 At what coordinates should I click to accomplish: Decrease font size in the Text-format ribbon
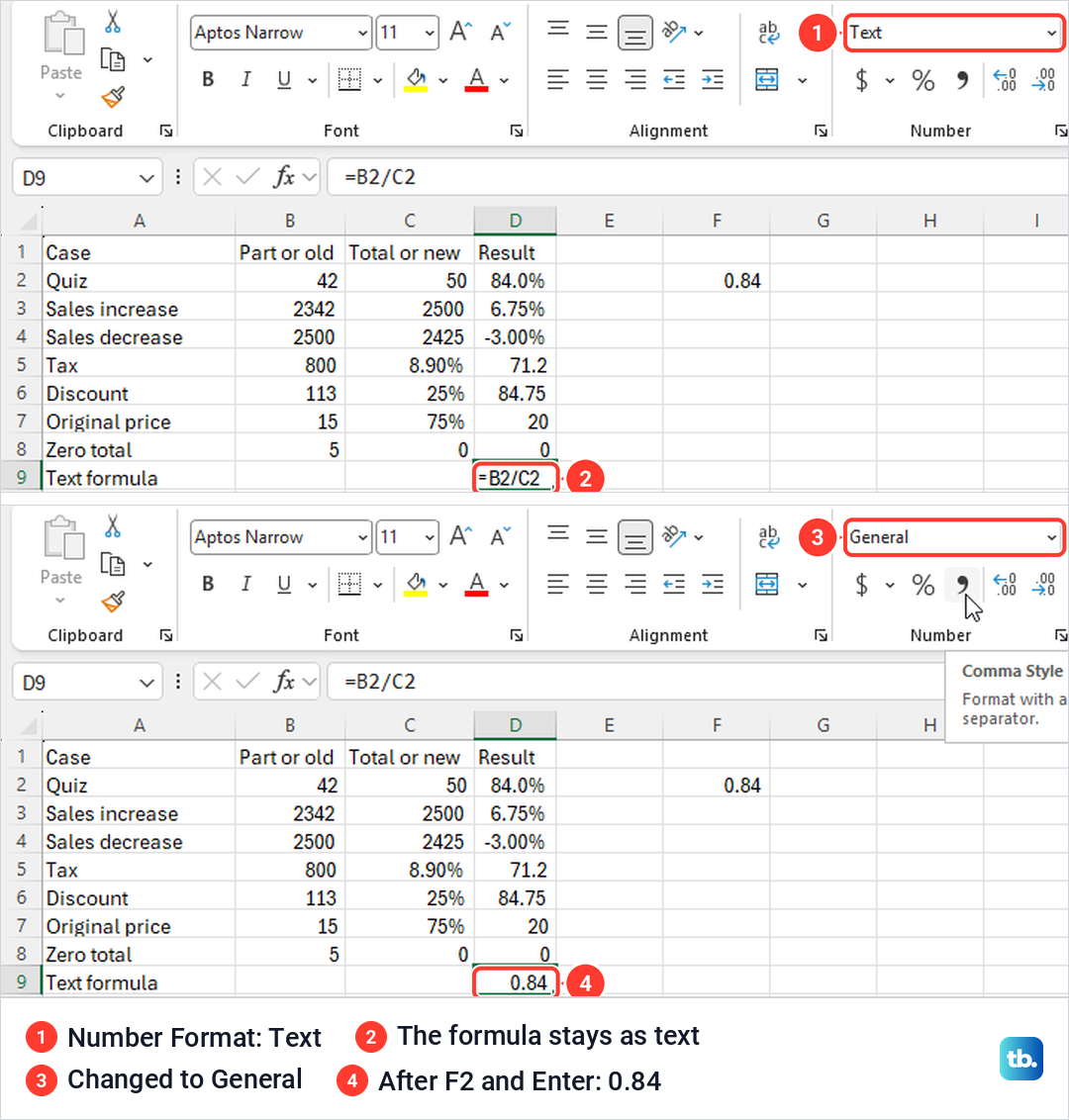coord(500,32)
